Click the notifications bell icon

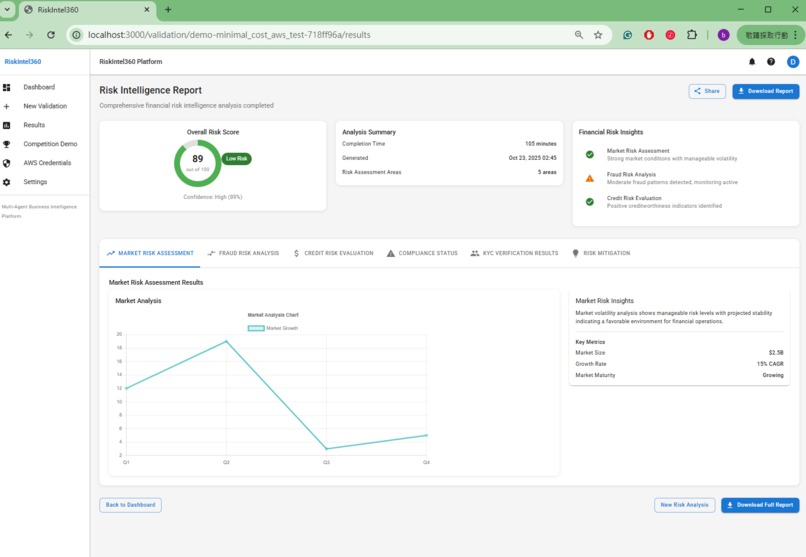[x=752, y=62]
